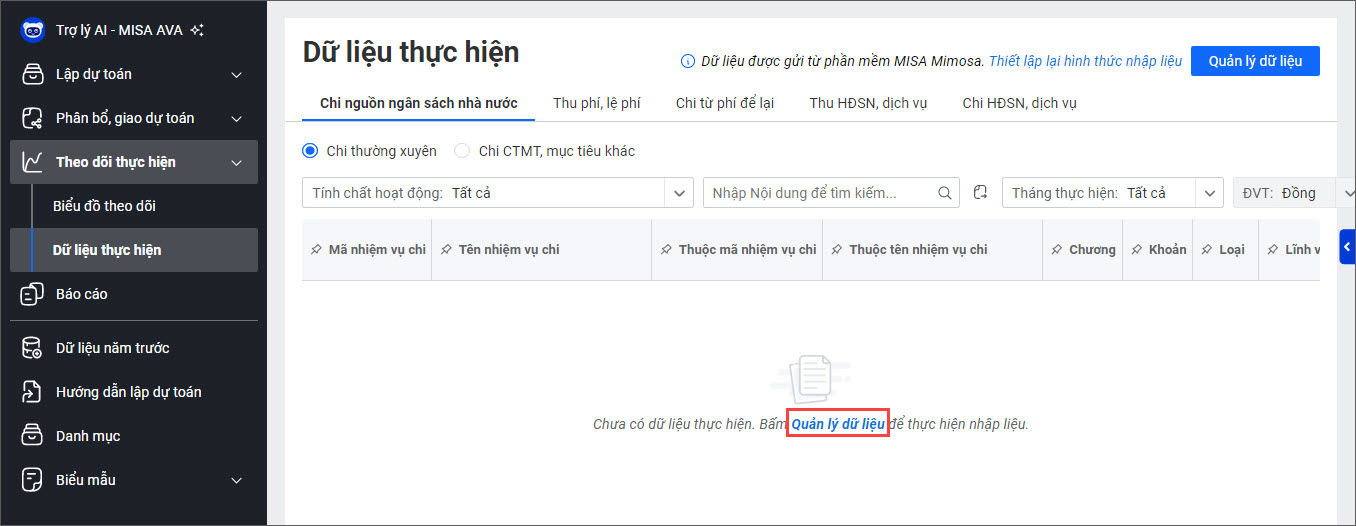This screenshot has height=526, width=1356.
Task: Open Báo cáo from the sidebar
Action: coord(81,294)
